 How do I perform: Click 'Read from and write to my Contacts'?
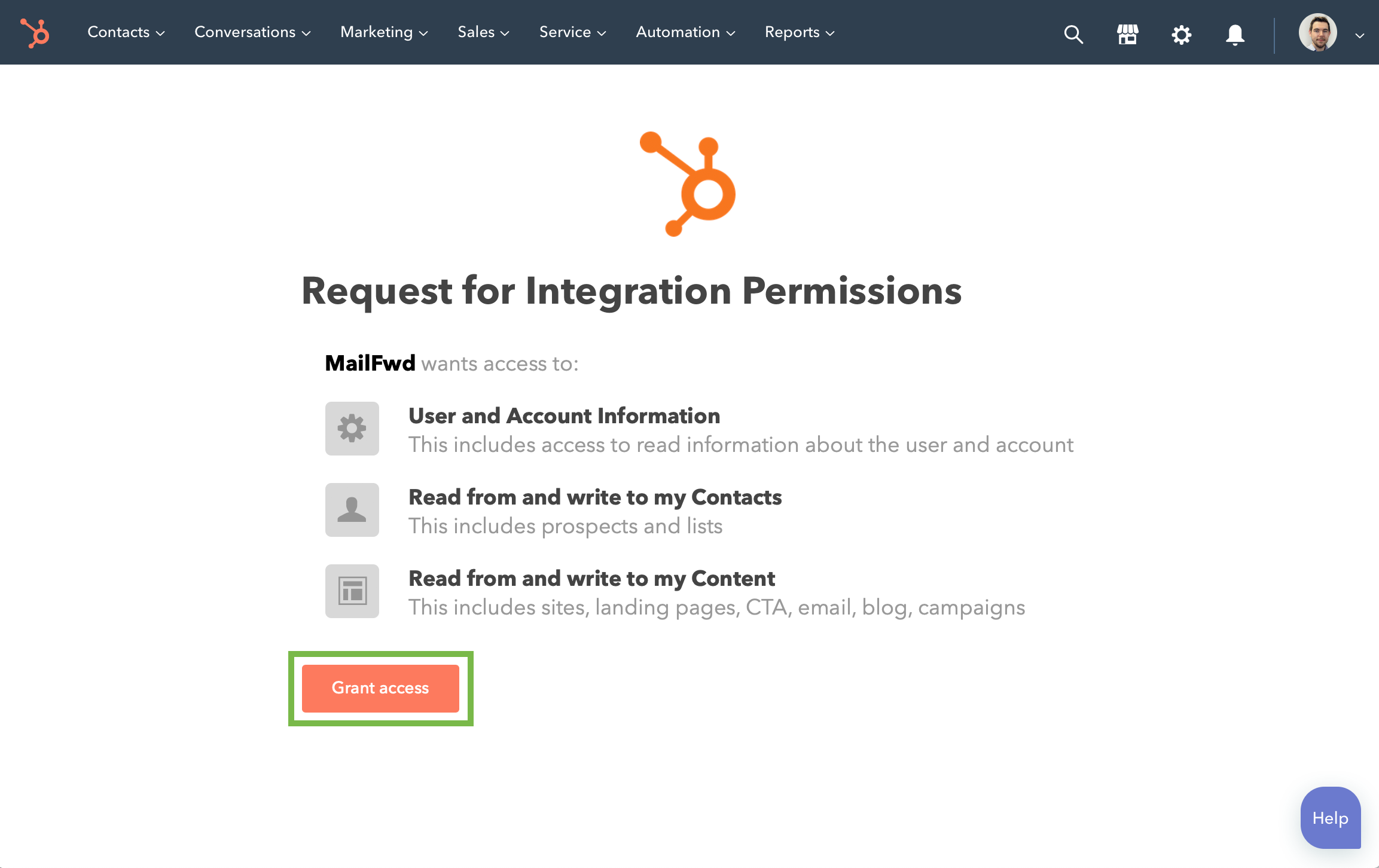tap(595, 497)
